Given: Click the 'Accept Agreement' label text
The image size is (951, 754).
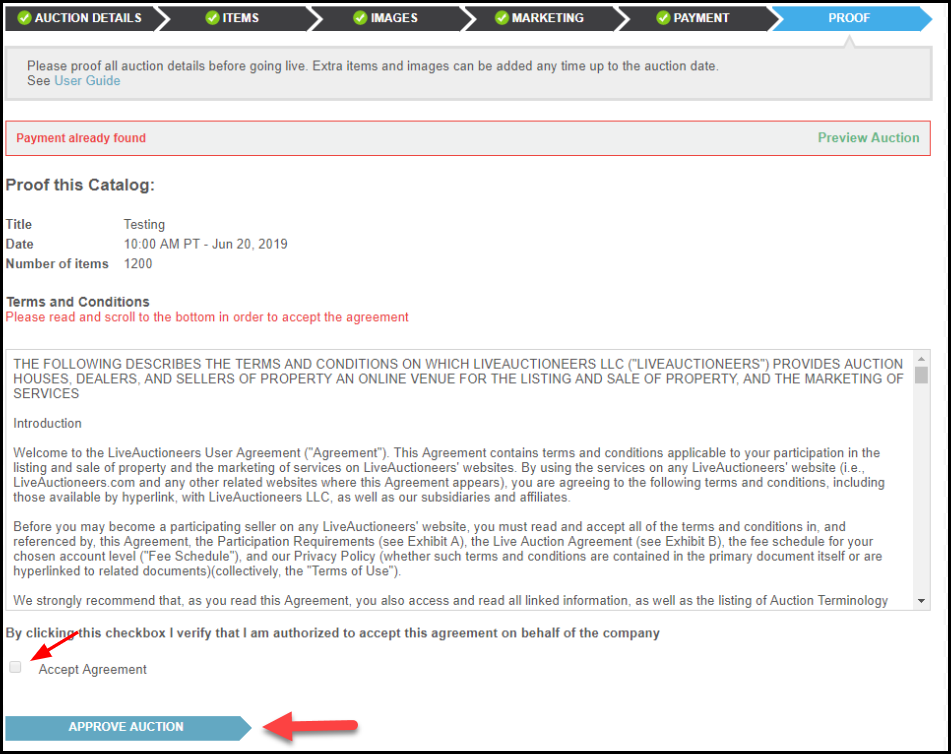Looking at the screenshot, I should point(93,669).
